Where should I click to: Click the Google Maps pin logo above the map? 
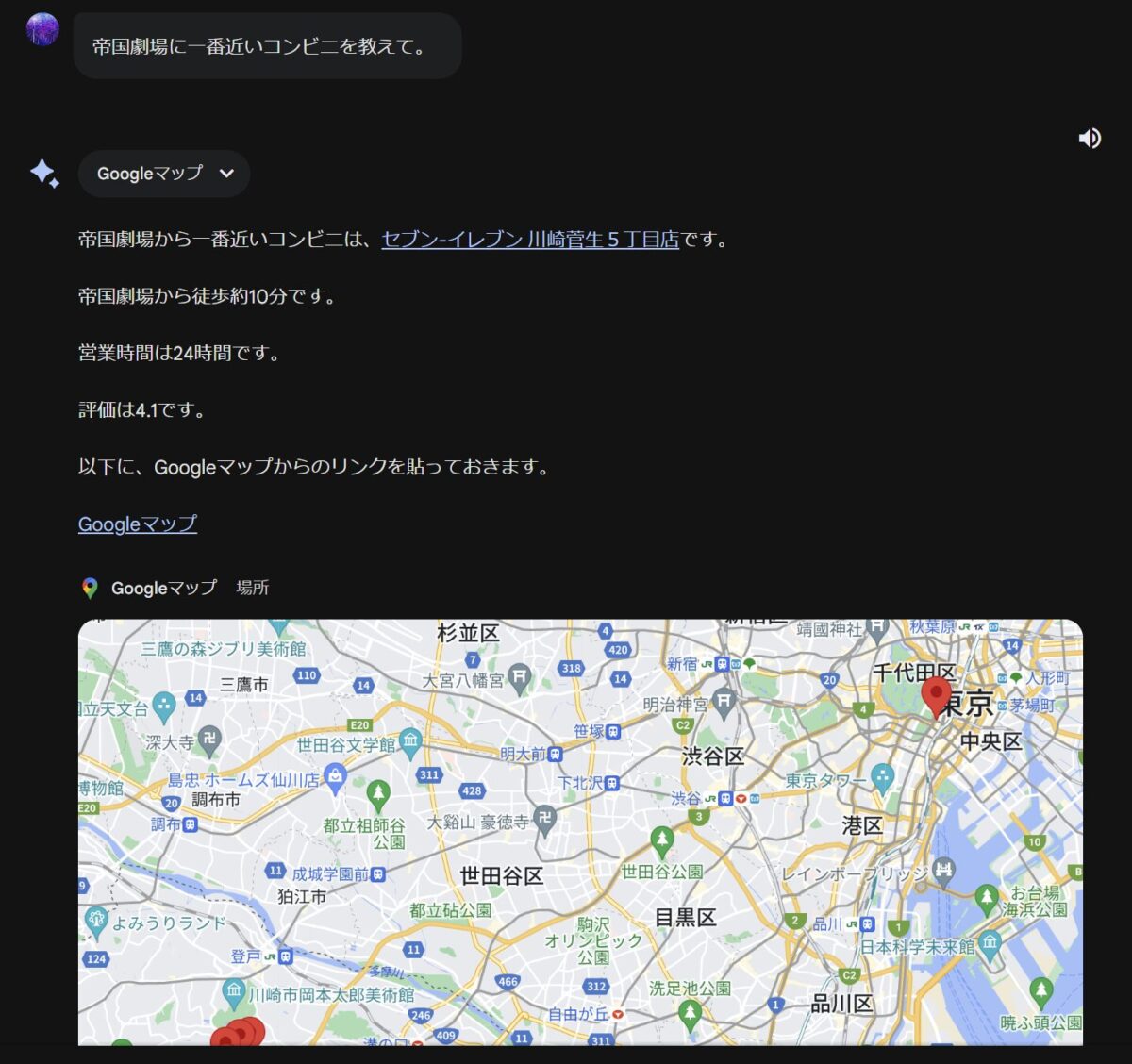[90, 588]
